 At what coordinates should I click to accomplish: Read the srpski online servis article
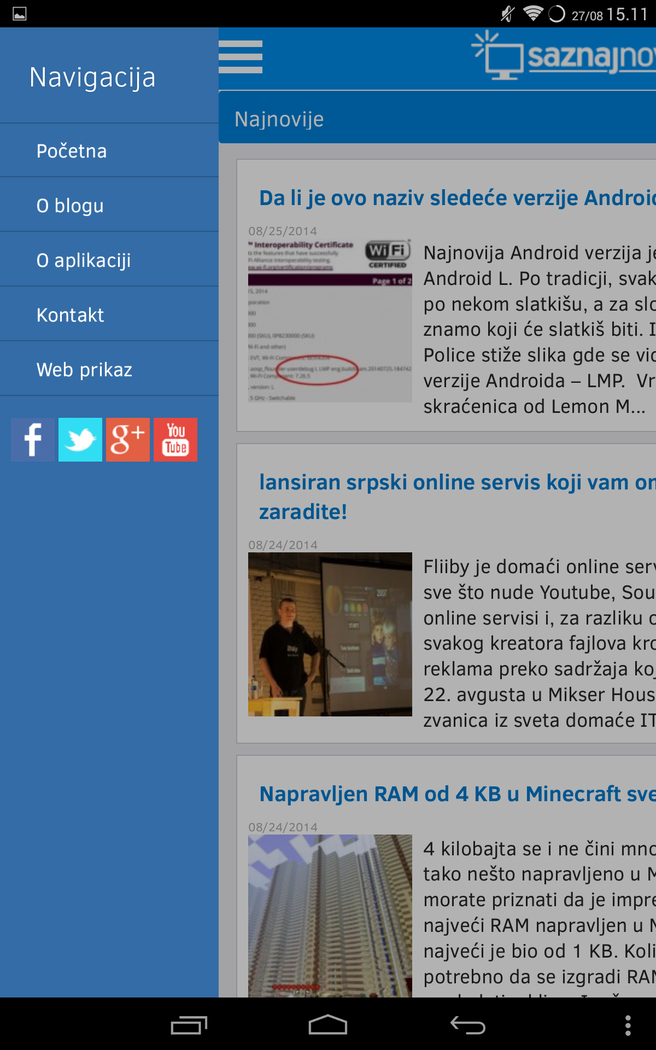456,482
